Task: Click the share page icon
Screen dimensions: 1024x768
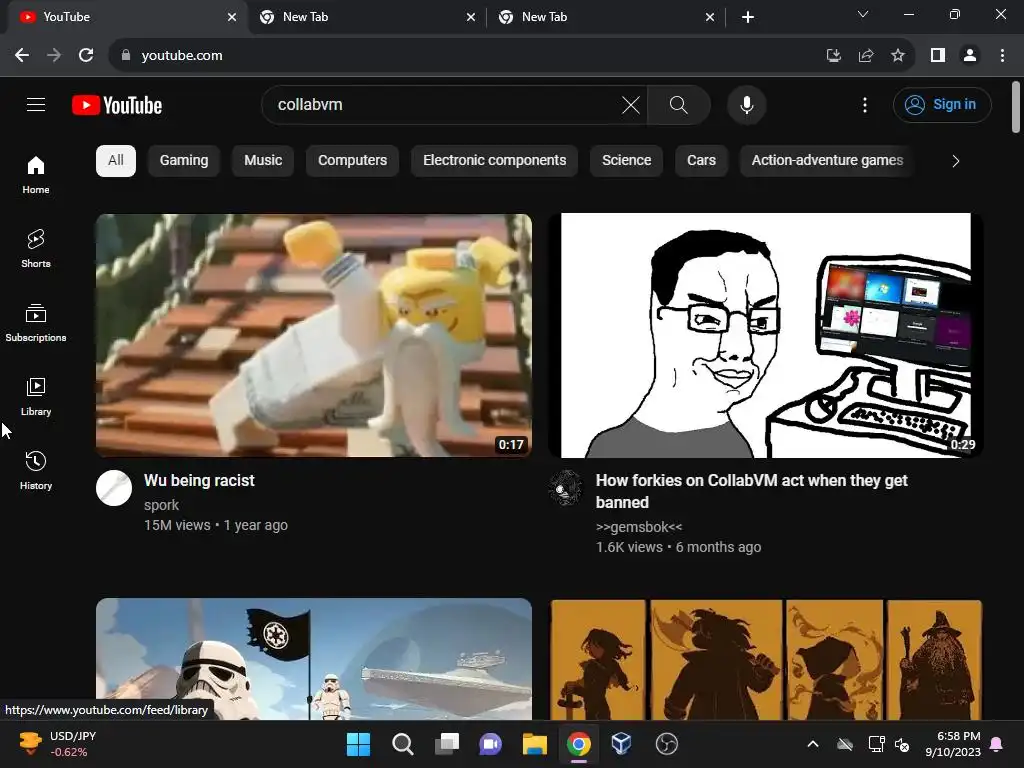Action: pyautogui.click(x=866, y=56)
